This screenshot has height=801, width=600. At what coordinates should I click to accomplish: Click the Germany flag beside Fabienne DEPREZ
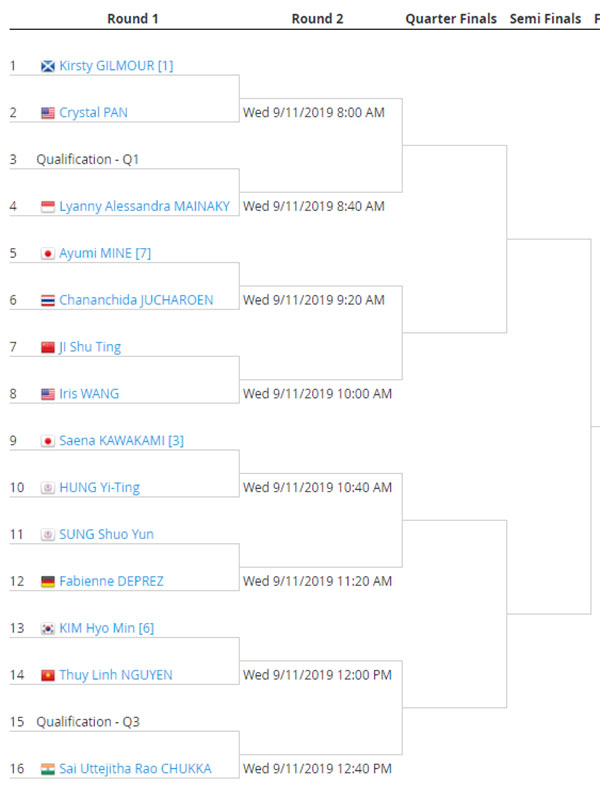coord(47,581)
